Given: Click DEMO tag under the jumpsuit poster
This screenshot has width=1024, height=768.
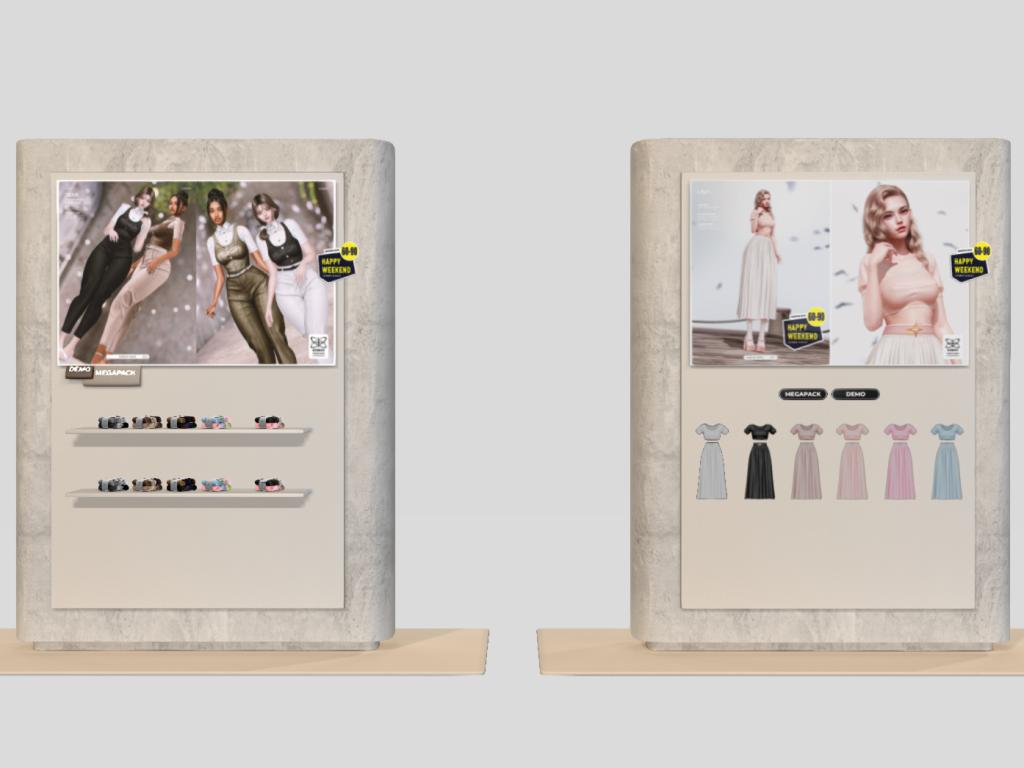Looking at the screenshot, I should pos(79,370).
